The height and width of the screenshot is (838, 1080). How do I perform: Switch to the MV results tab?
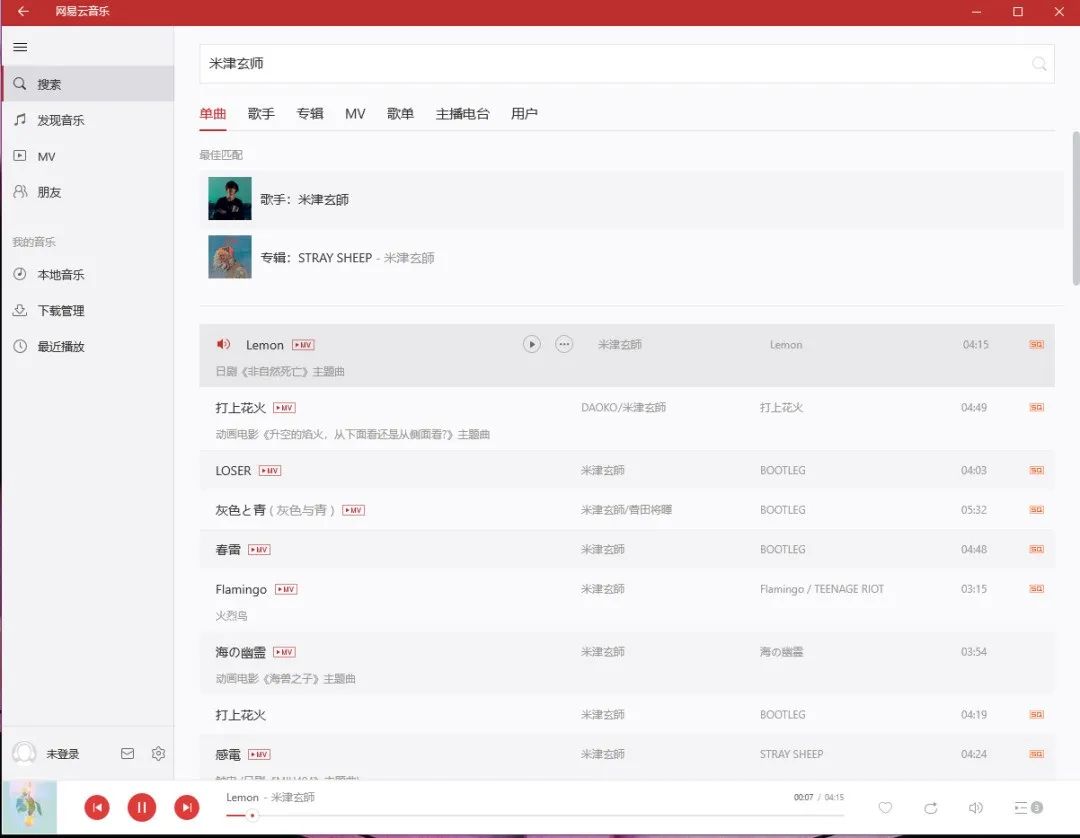(x=355, y=114)
